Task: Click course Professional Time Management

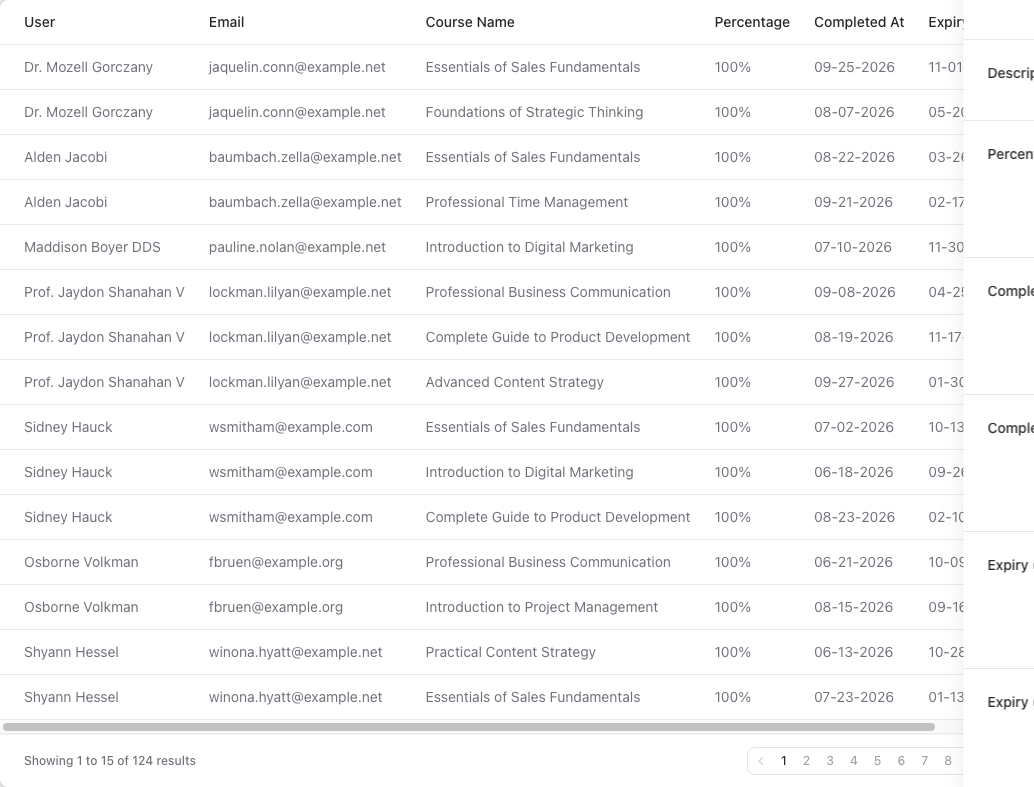Action: click(526, 202)
